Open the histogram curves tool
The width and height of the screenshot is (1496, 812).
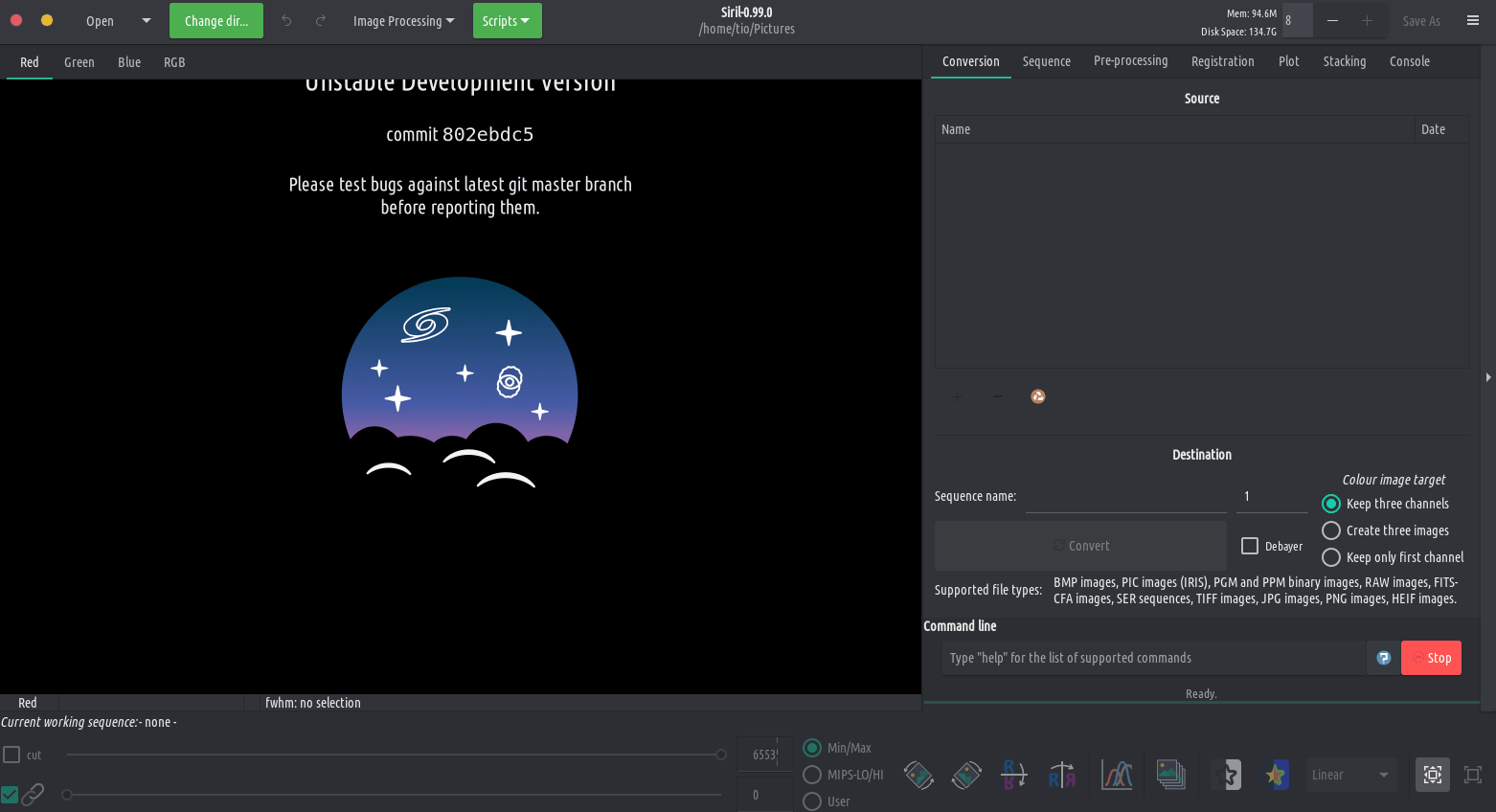tap(1117, 775)
